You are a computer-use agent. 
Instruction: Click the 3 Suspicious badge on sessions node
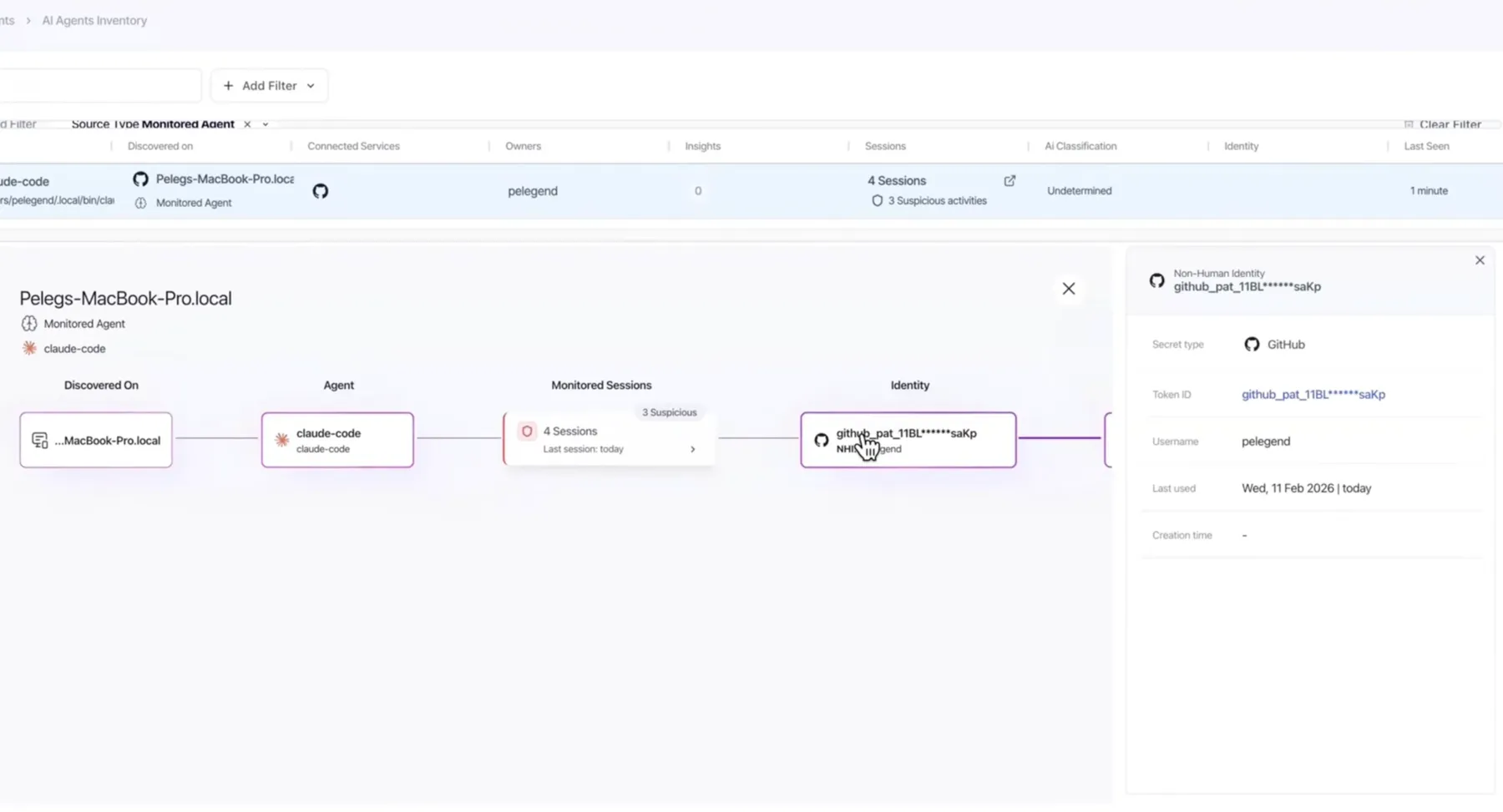tap(669, 412)
